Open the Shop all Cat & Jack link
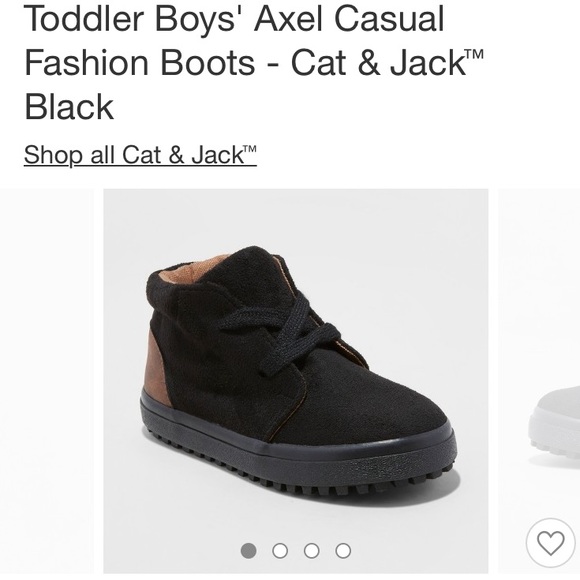This screenshot has height=580, width=580. click(x=140, y=155)
